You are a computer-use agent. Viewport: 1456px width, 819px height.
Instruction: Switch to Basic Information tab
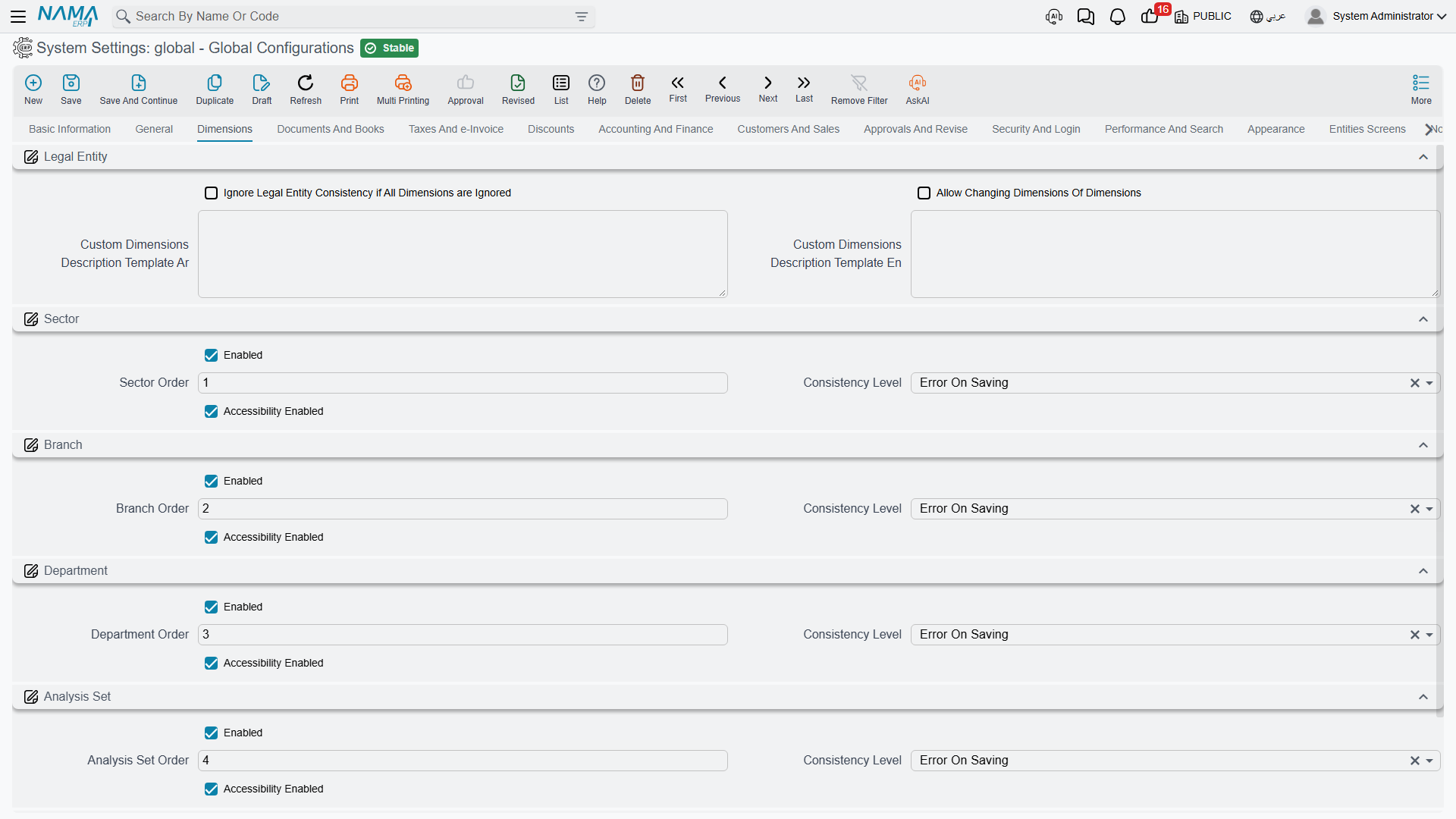coord(70,130)
